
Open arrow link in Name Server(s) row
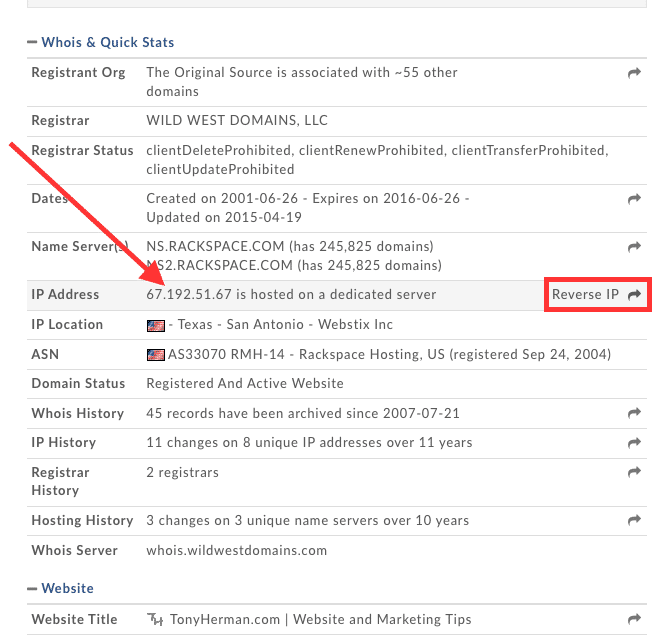(634, 247)
